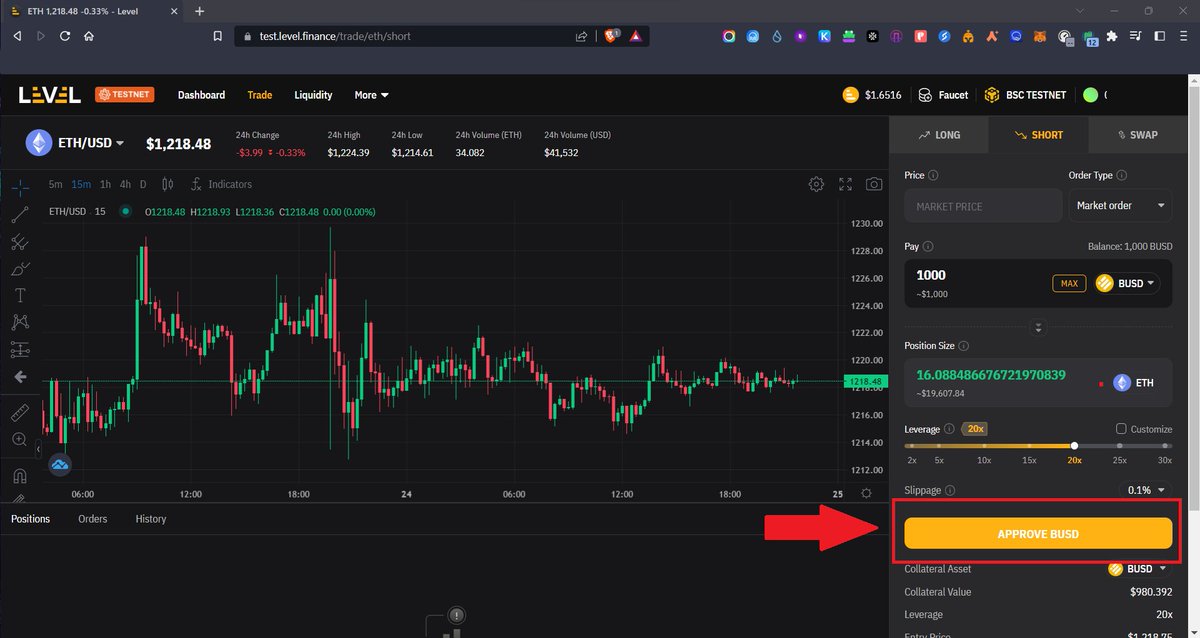Open the Market order type dropdown
The width and height of the screenshot is (1200, 638).
tap(1120, 205)
